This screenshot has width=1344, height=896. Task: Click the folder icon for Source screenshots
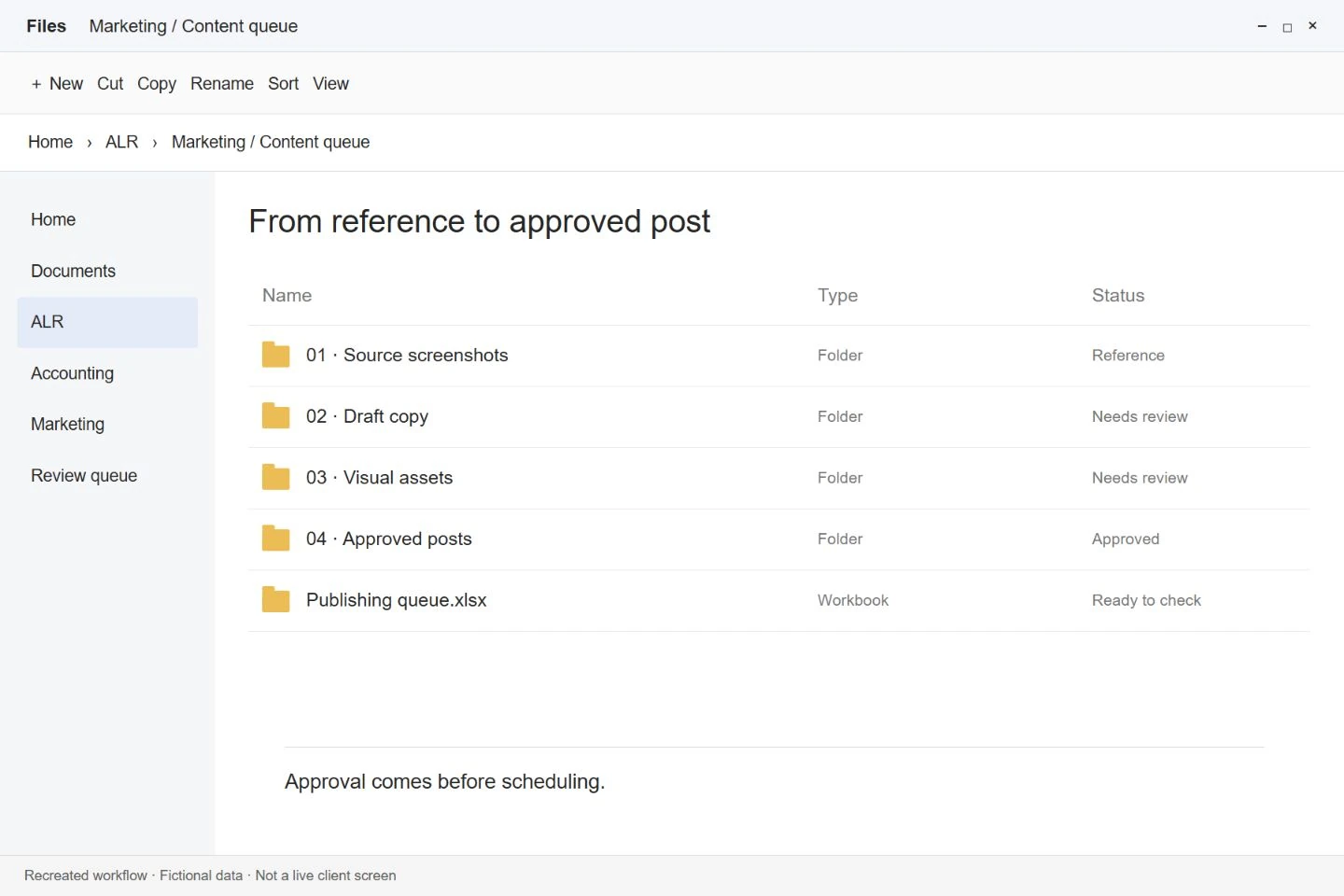(x=275, y=355)
